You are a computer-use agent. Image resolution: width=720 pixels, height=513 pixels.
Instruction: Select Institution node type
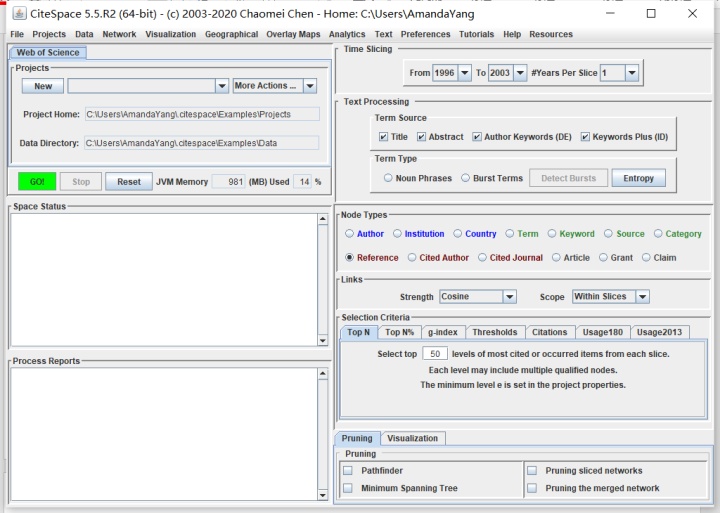click(397, 234)
